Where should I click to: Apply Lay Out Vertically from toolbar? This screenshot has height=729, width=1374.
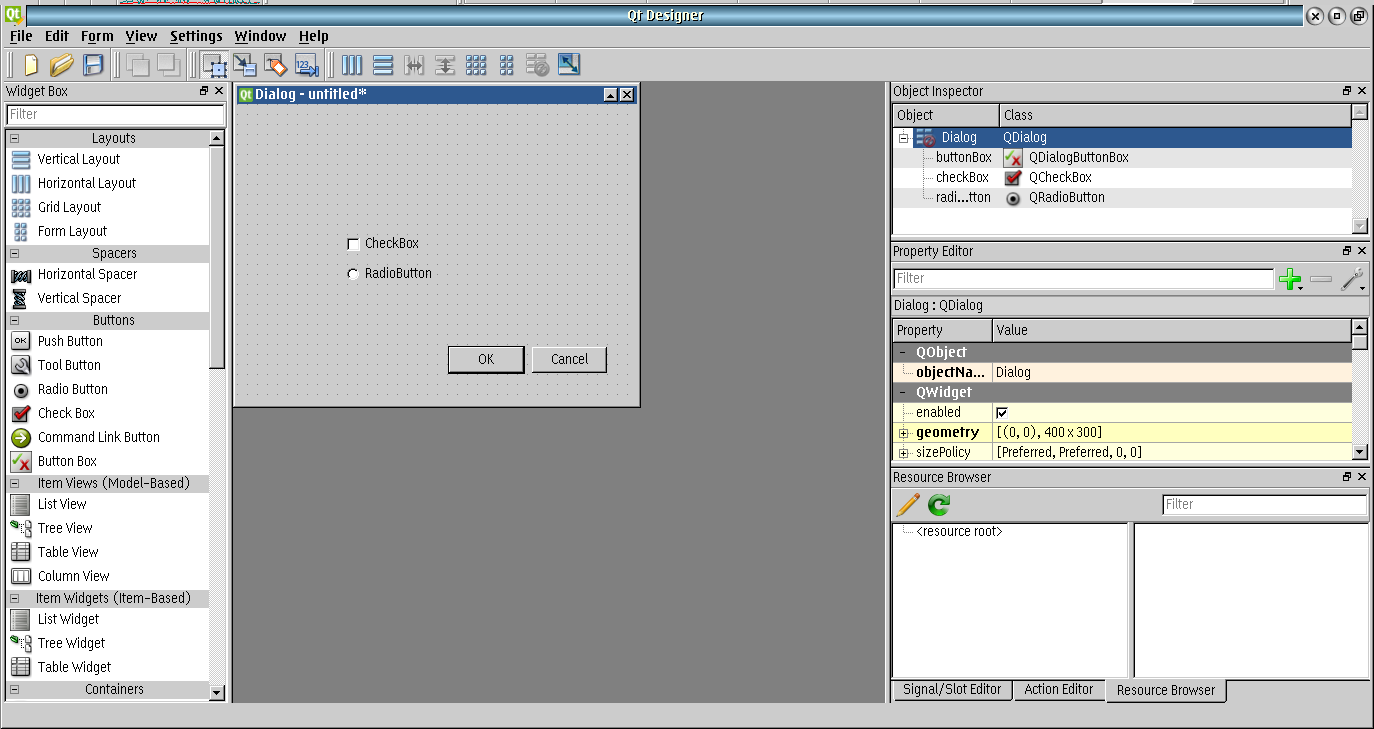click(383, 65)
